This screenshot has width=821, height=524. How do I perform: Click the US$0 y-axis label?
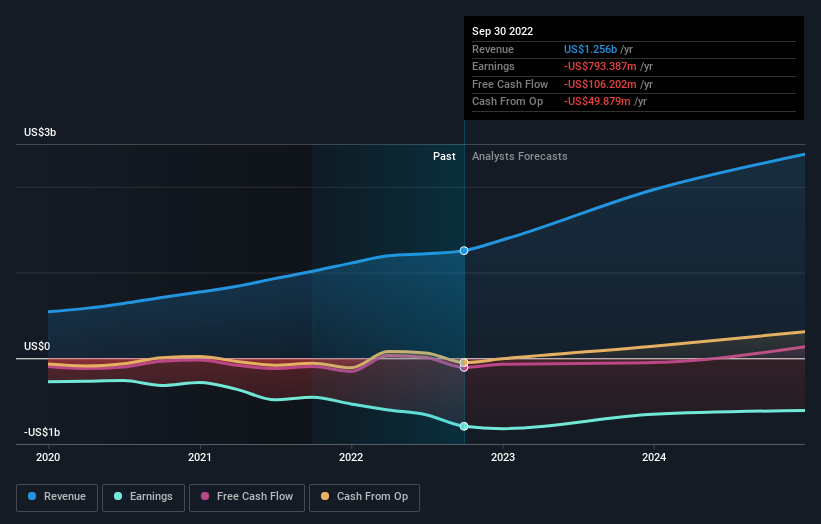coord(37,347)
